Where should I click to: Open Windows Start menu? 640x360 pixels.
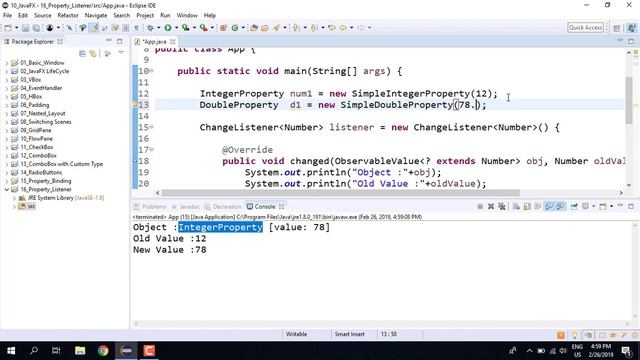coord(11,351)
